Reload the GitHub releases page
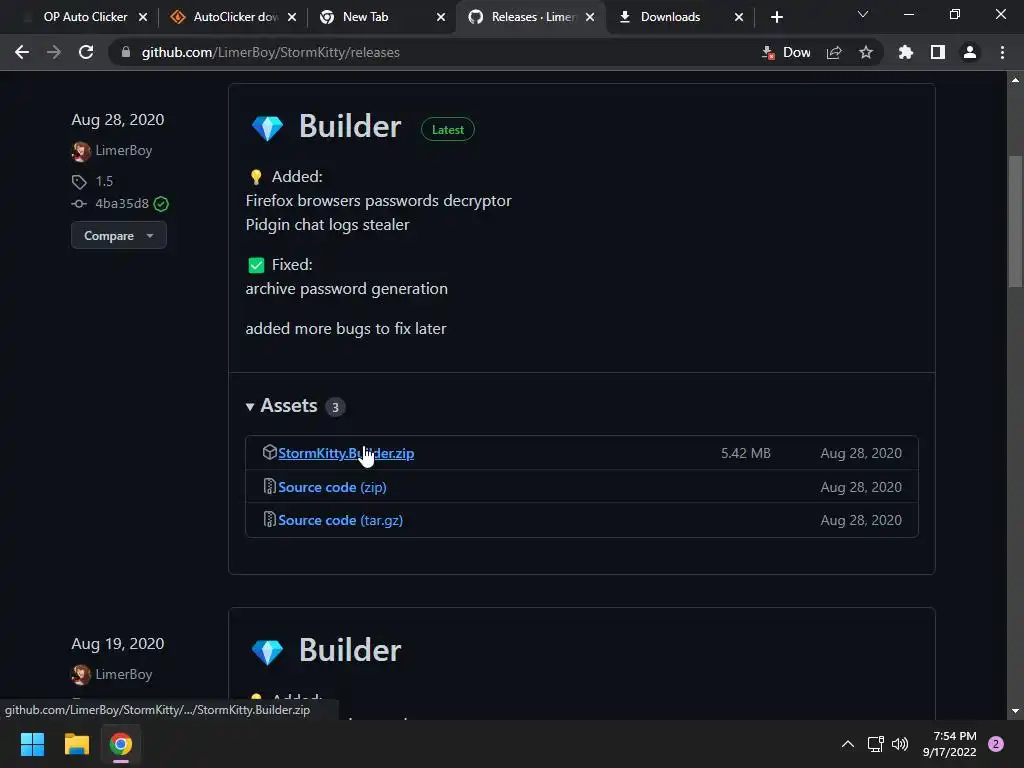Screen dimensions: 1024x768 [x=86, y=52]
